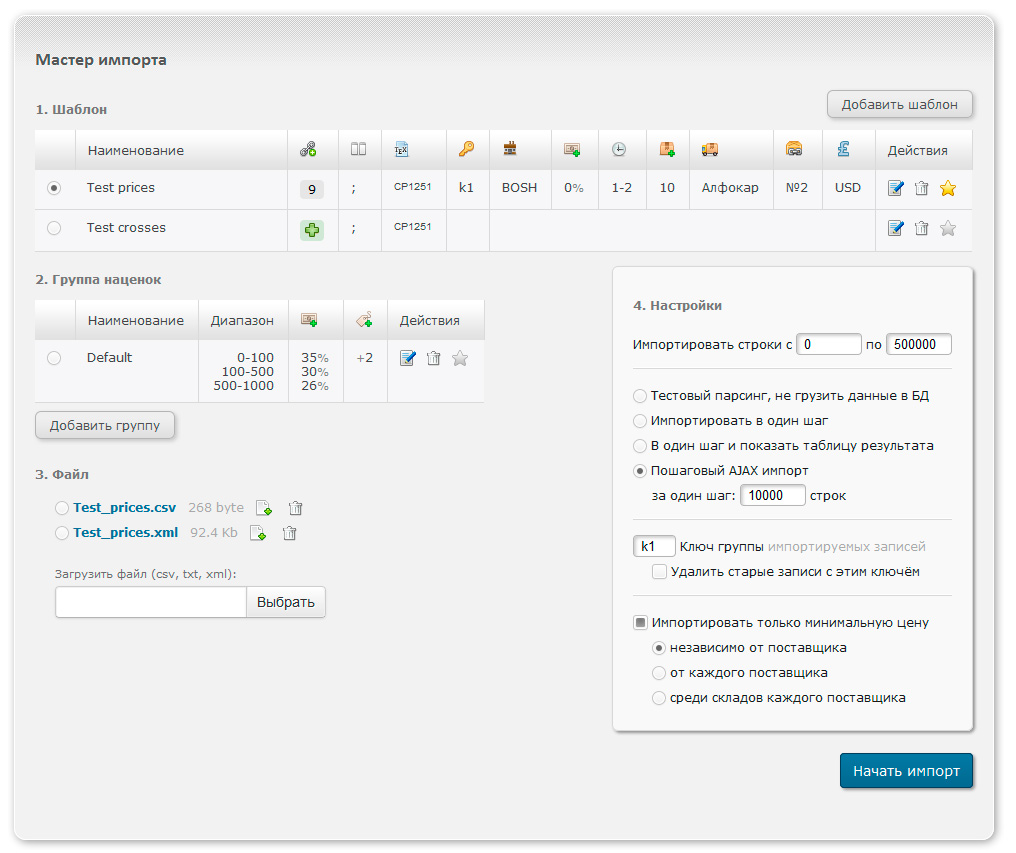The width and height of the screenshot is (1016, 853).
Task: Click the rows-per-step field with 10000
Action: [772, 495]
